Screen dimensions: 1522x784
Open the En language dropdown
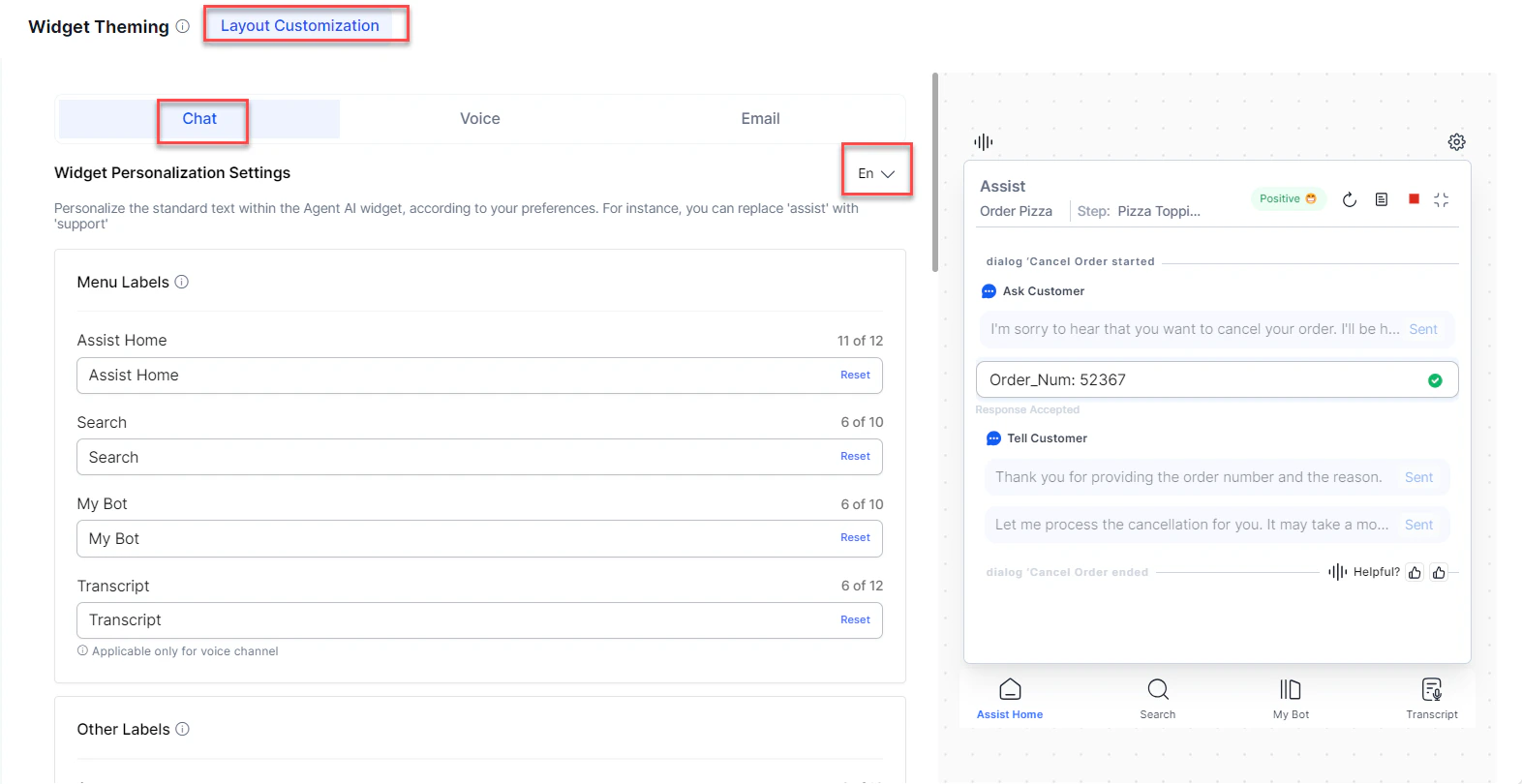pos(876,173)
